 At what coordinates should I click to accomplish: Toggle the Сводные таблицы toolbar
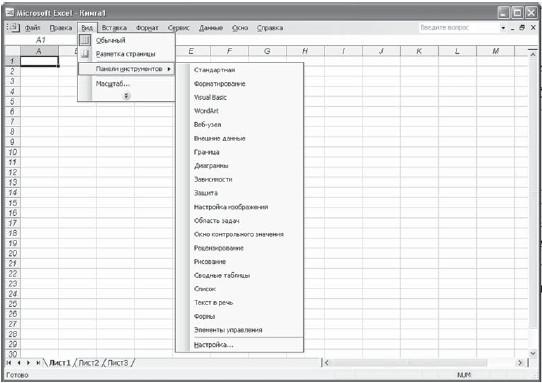point(240,275)
